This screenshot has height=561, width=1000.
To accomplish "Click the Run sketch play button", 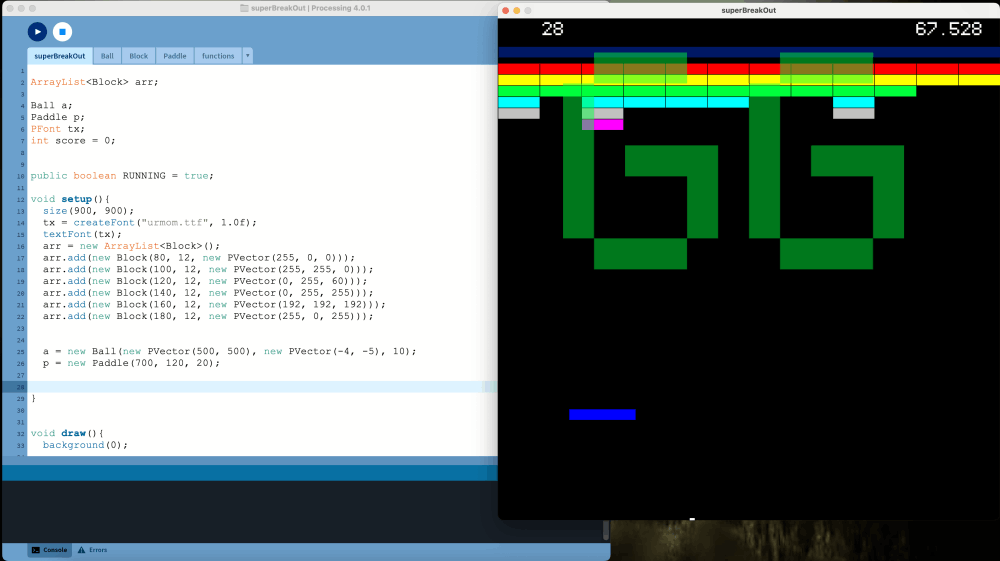I will pos(37,32).
